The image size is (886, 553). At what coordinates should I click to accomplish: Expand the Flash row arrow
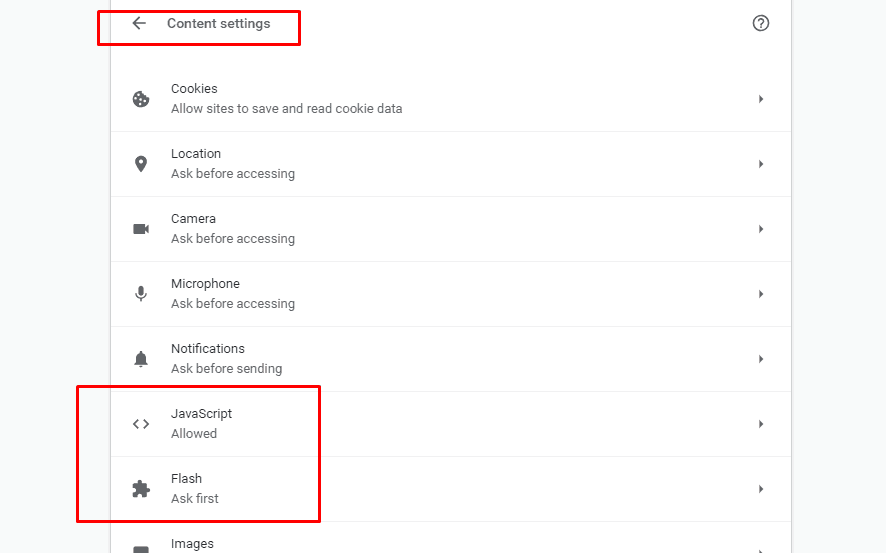761,489
